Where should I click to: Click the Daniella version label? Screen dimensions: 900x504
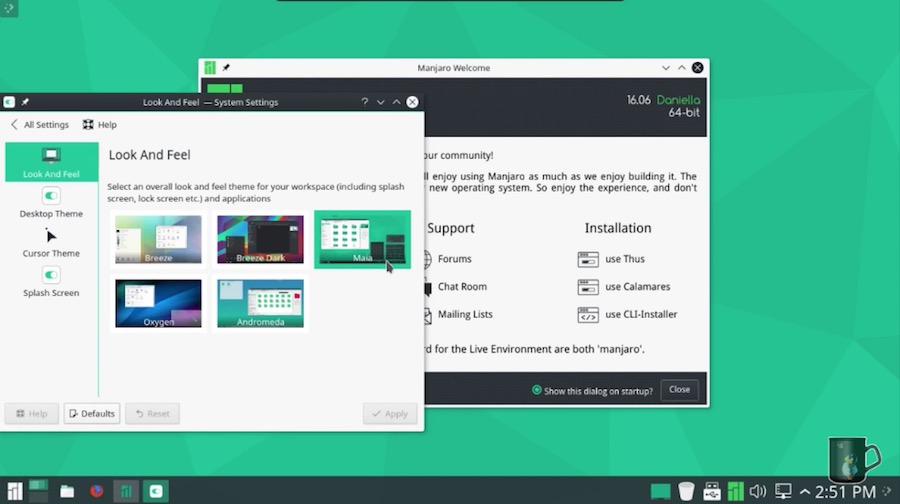678,100
